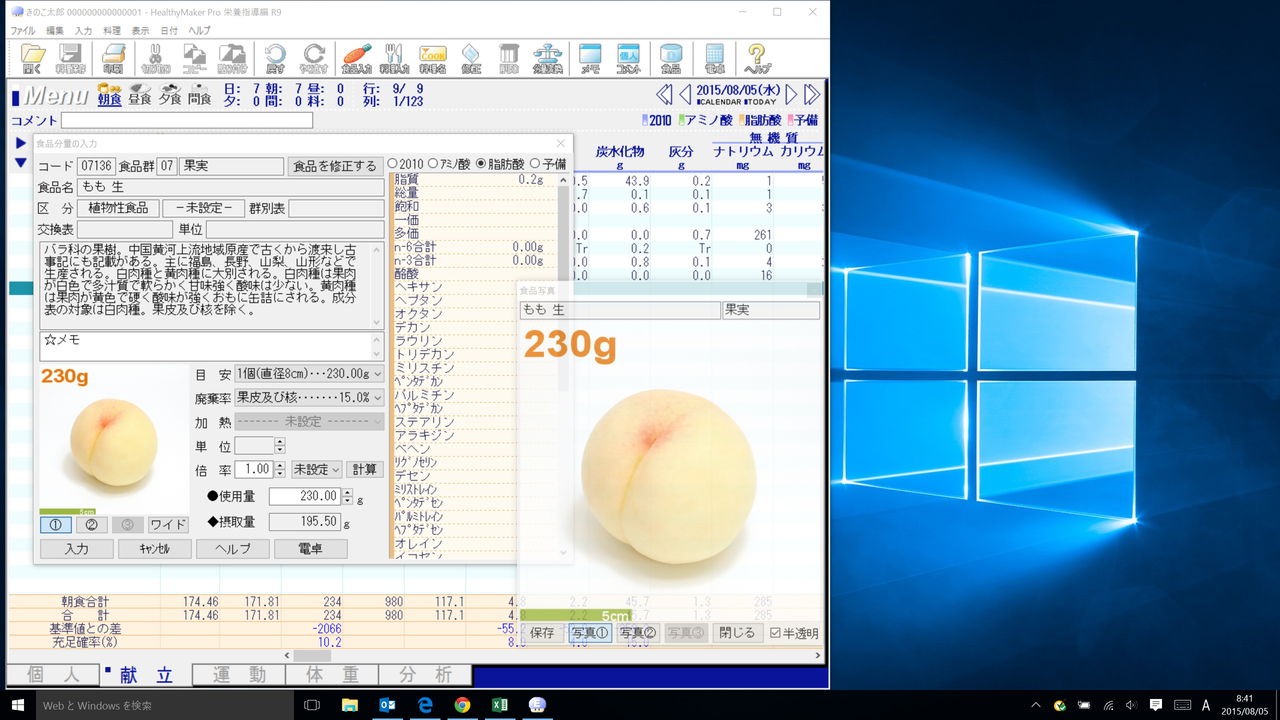Open the Memo (メモ) toolbar icon
Screen dimensions: 1280x720
[x=590, y=59]
